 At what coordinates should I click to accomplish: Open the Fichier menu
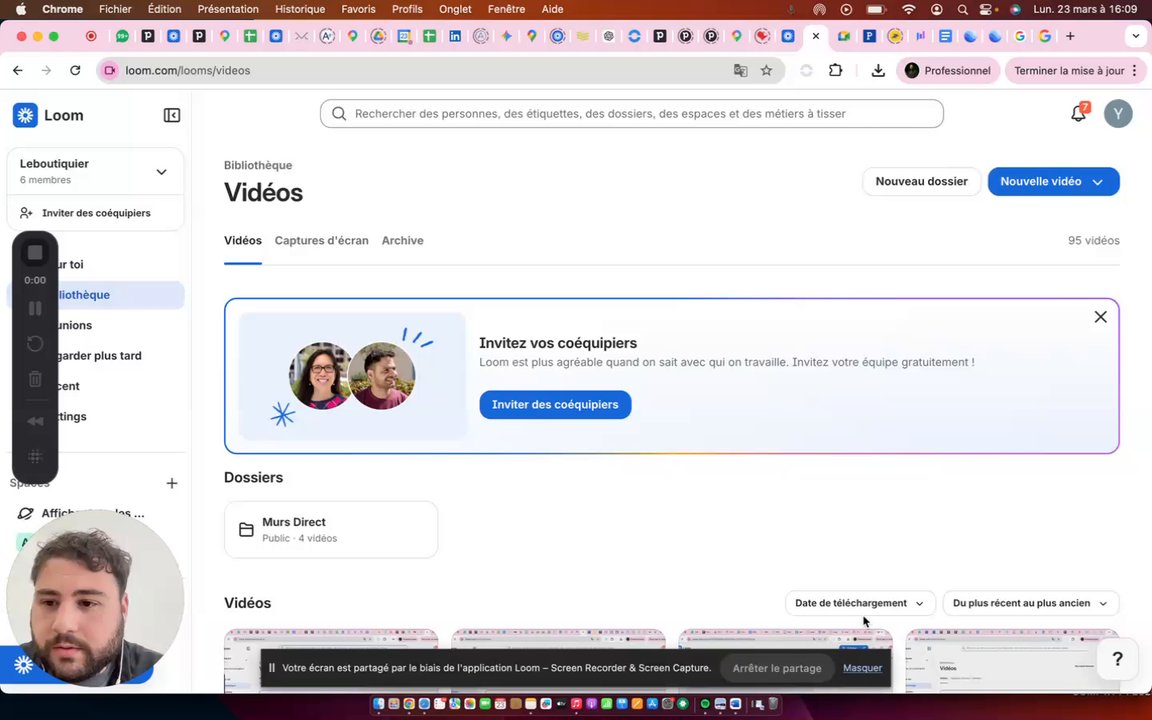click(x=115, y=10)
